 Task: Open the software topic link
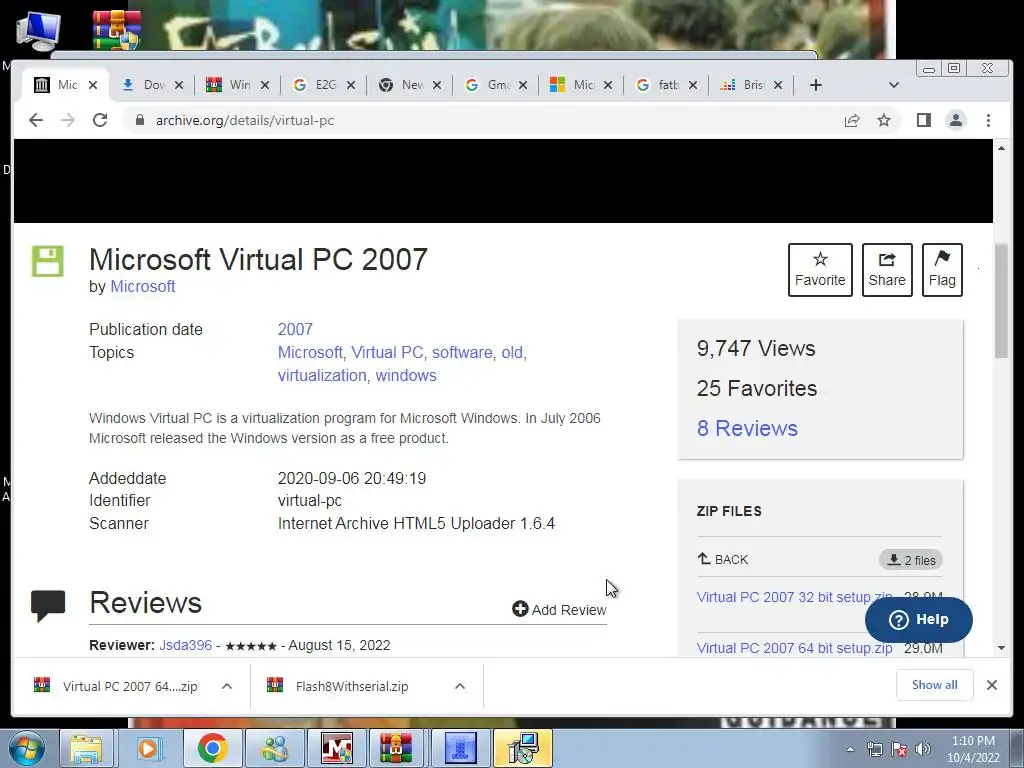pyautogui.click(x=462, y=353)
